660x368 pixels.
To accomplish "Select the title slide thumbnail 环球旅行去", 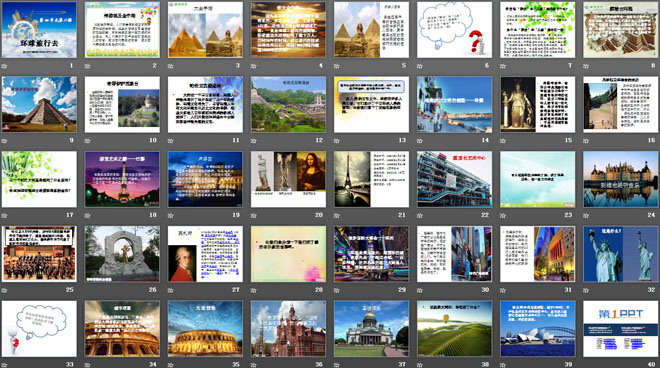I will coord(39,29).
